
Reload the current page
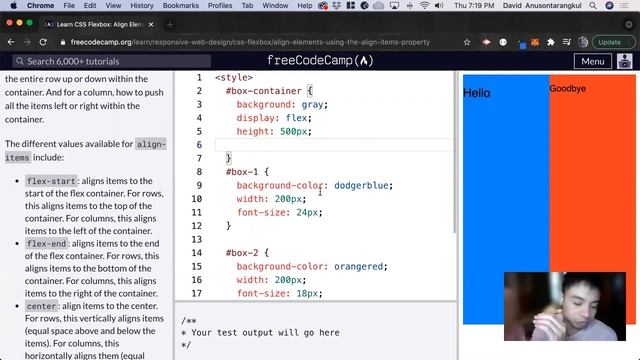(43, 42)
